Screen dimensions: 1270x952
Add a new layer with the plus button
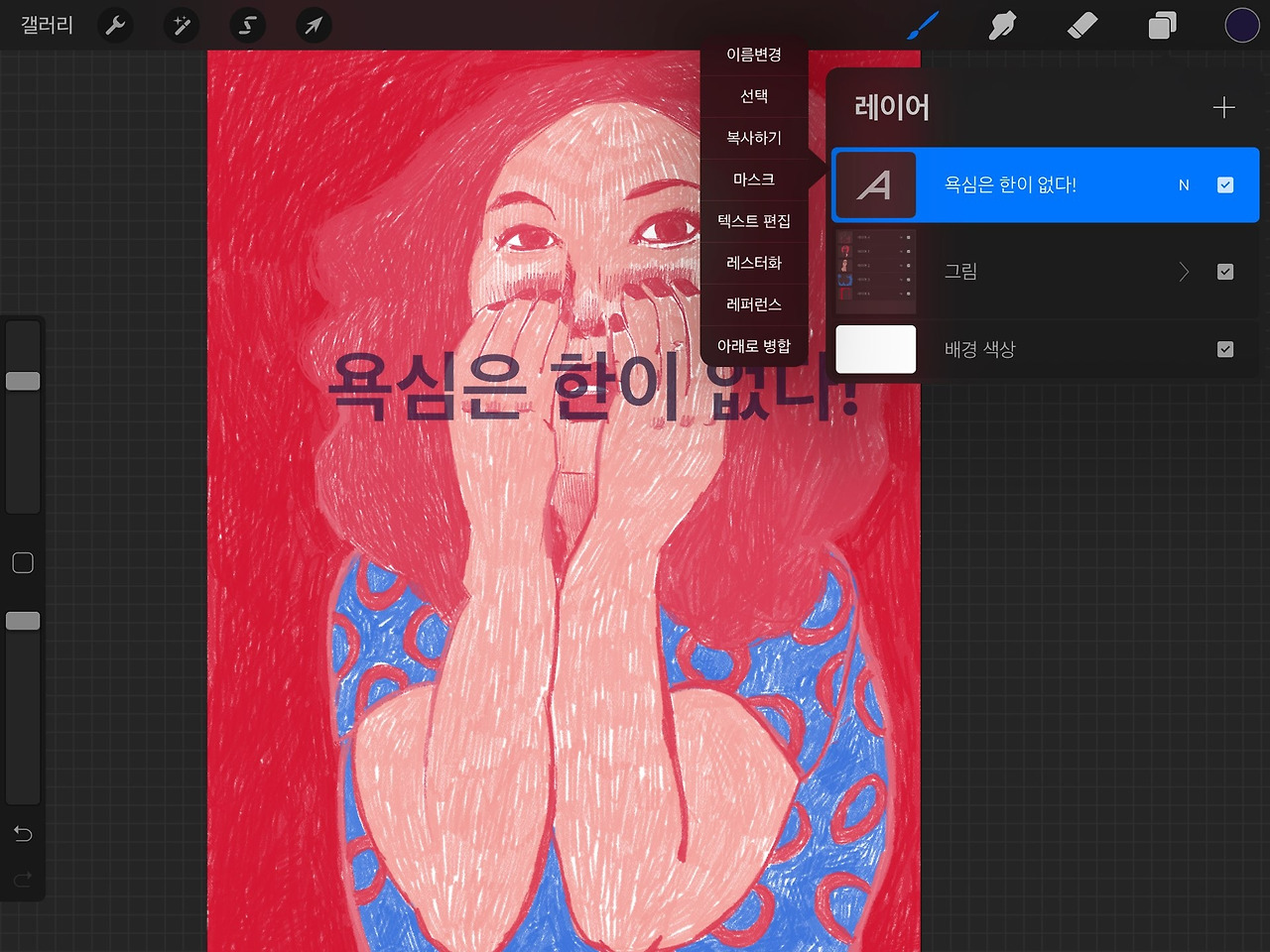1224,107
